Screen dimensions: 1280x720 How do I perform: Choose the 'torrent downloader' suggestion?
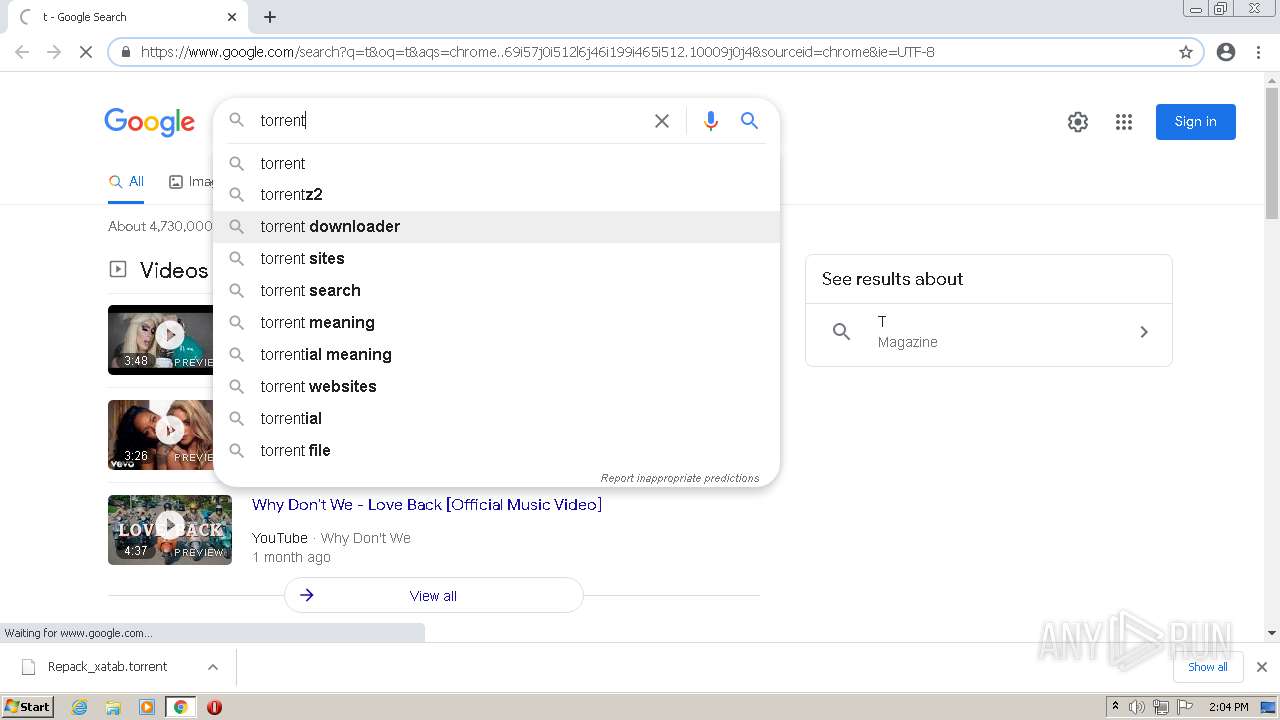496,227
